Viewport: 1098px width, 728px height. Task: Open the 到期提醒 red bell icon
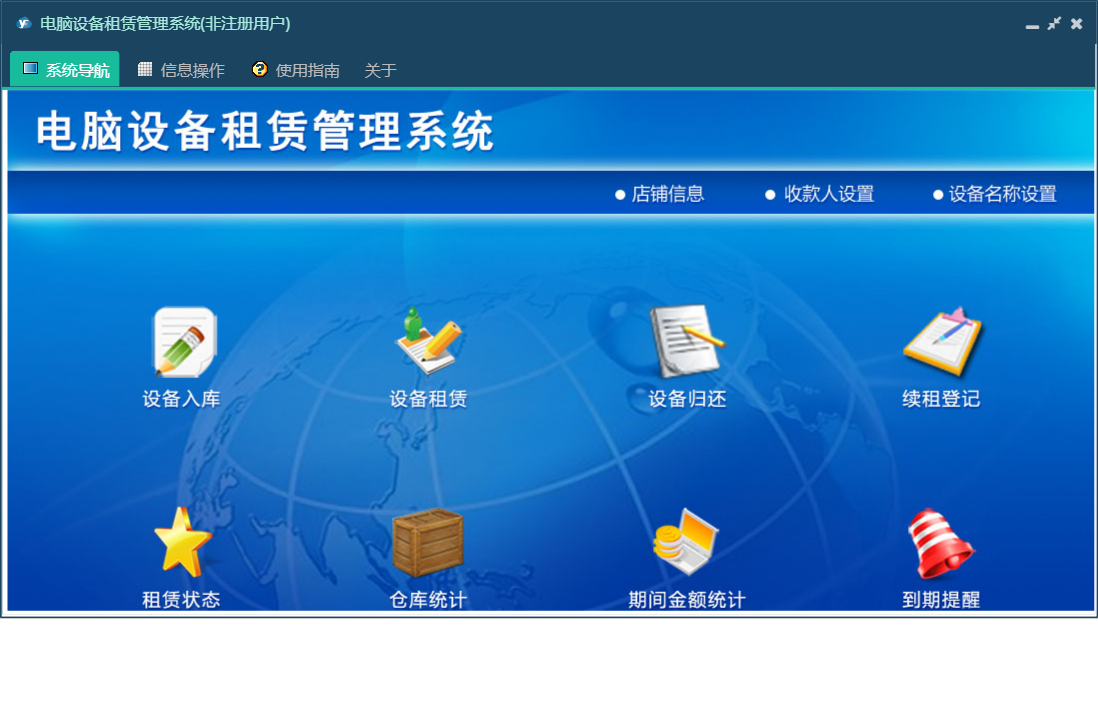pos(940,544)
